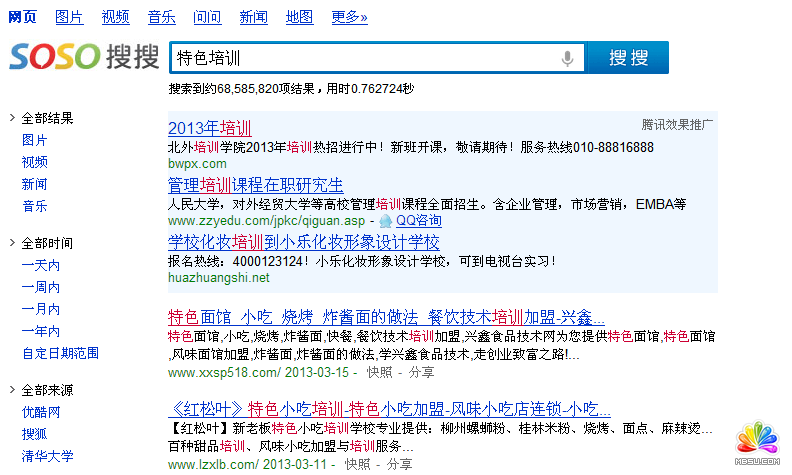Viewport: 792px width, 475px height.
Task: Filter results to 一天内
Action: [x=41, y=265]
